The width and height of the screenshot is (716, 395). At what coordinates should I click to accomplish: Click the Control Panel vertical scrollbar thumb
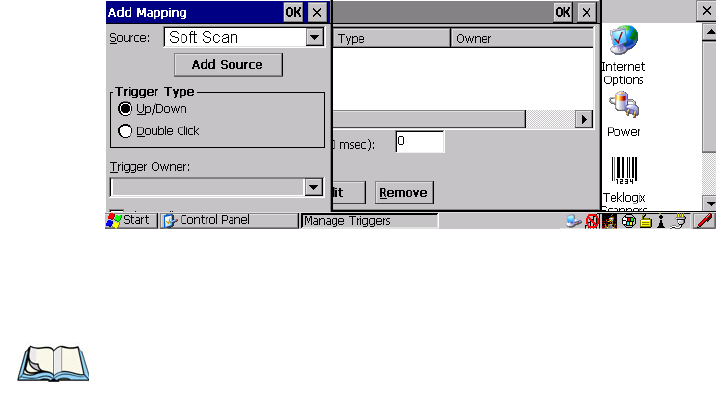click(x=709, y=96)
